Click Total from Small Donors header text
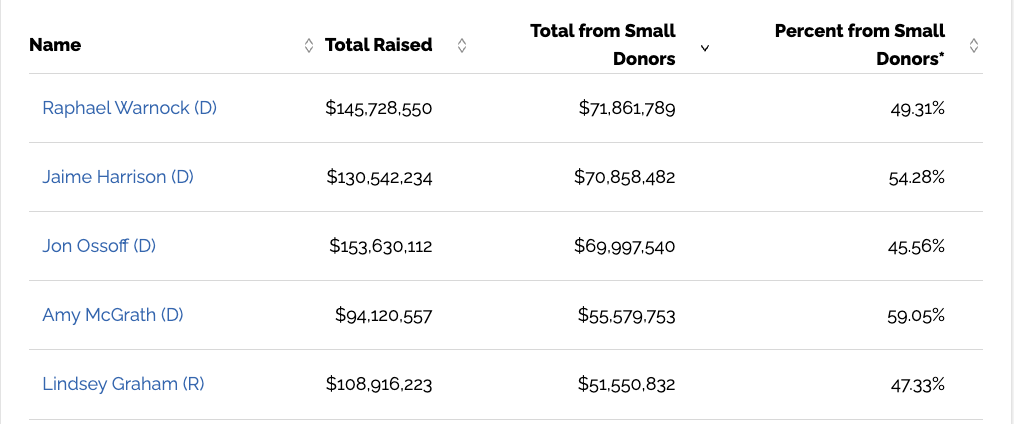1014x424 pixels. coord(603,45)
